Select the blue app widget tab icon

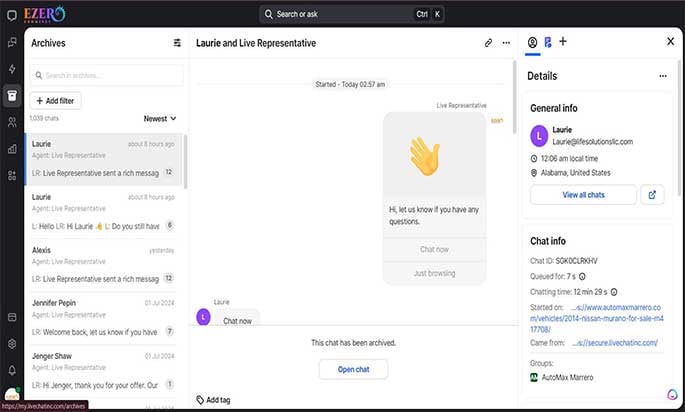point(548,42)
